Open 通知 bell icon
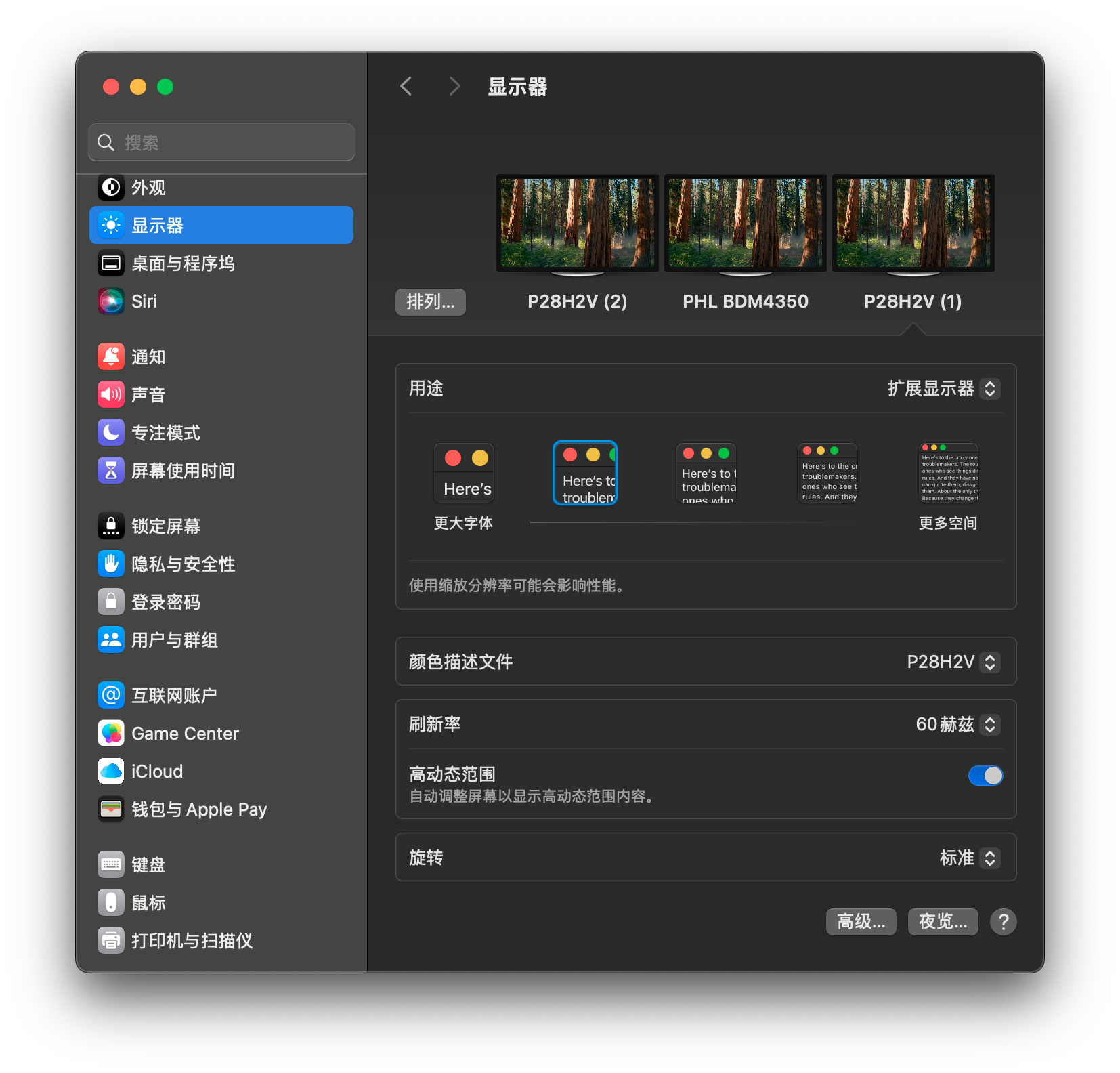Image resolution: width=1120 pixels, height=1073 pixels. point(111,356)
